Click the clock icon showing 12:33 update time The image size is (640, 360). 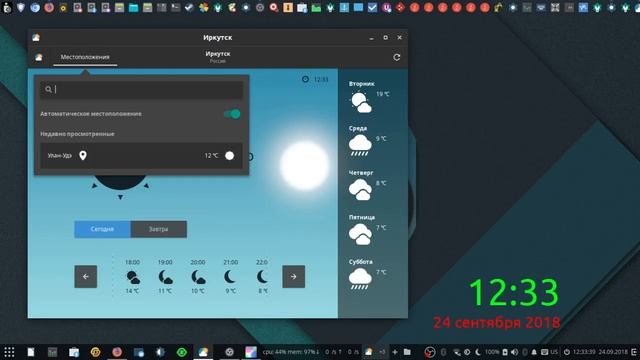point(305,79)
